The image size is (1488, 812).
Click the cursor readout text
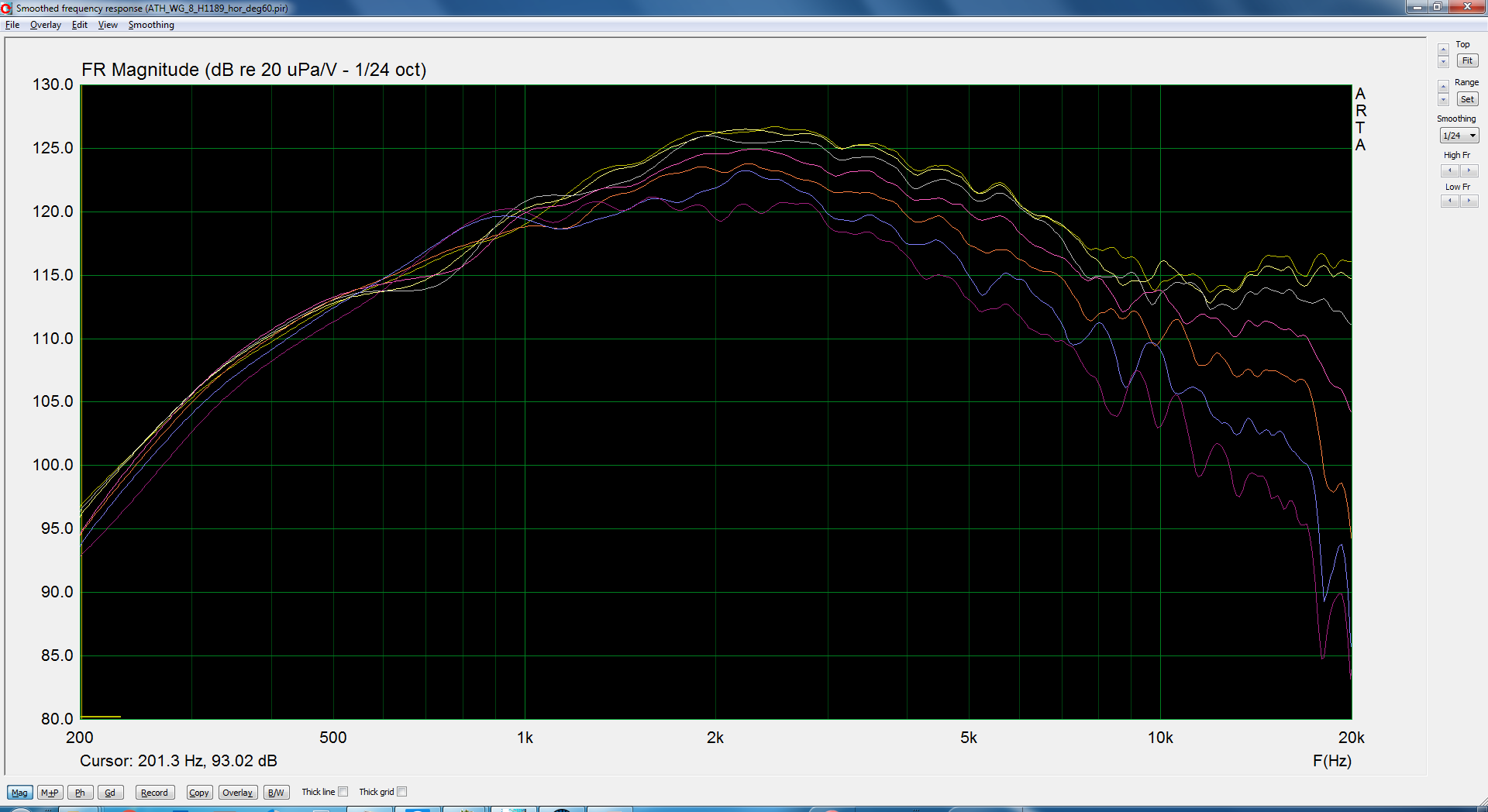(x=178, y=761)
